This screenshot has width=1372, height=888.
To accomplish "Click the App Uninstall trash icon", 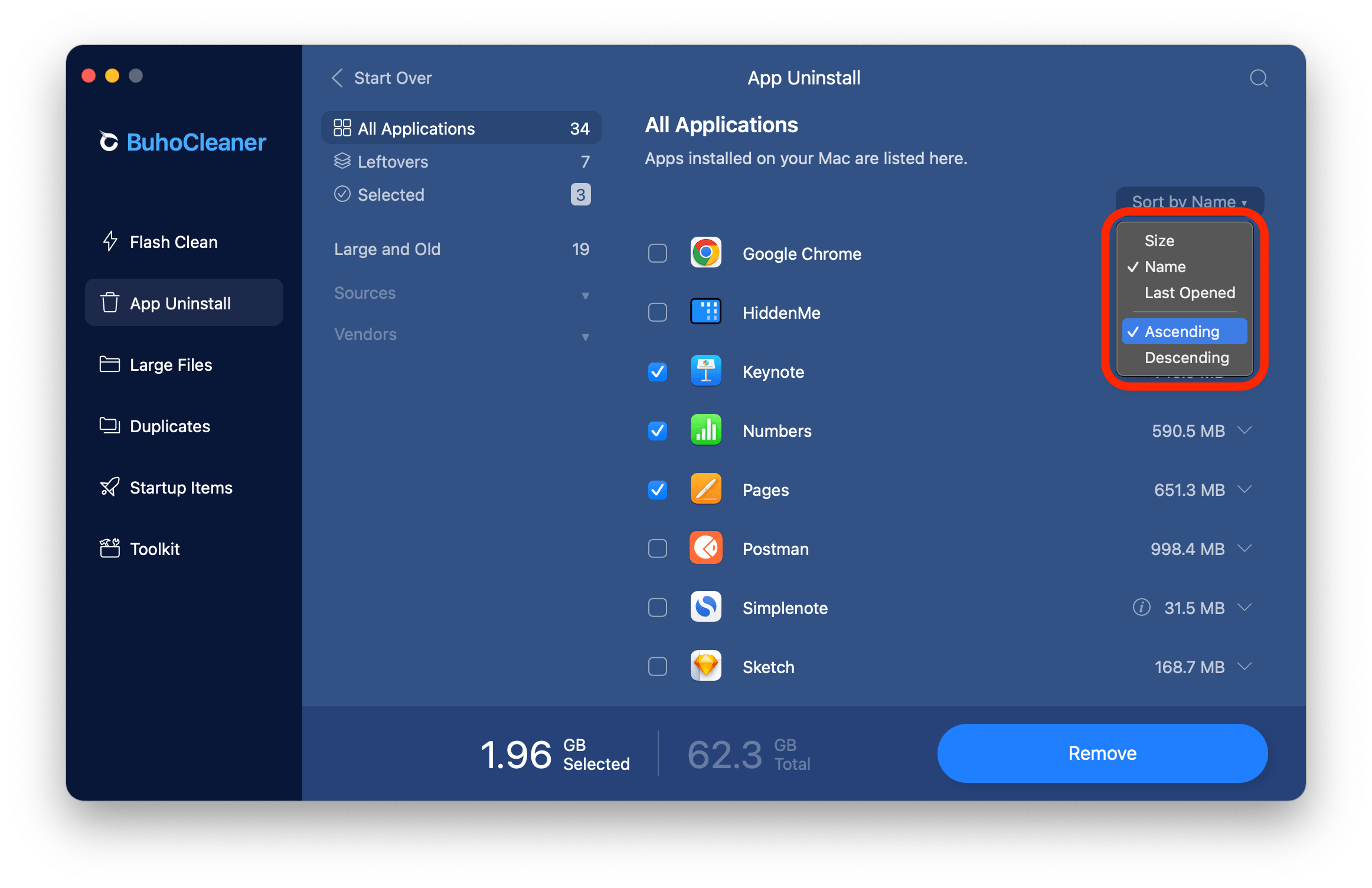I will [x=110, y=303].
